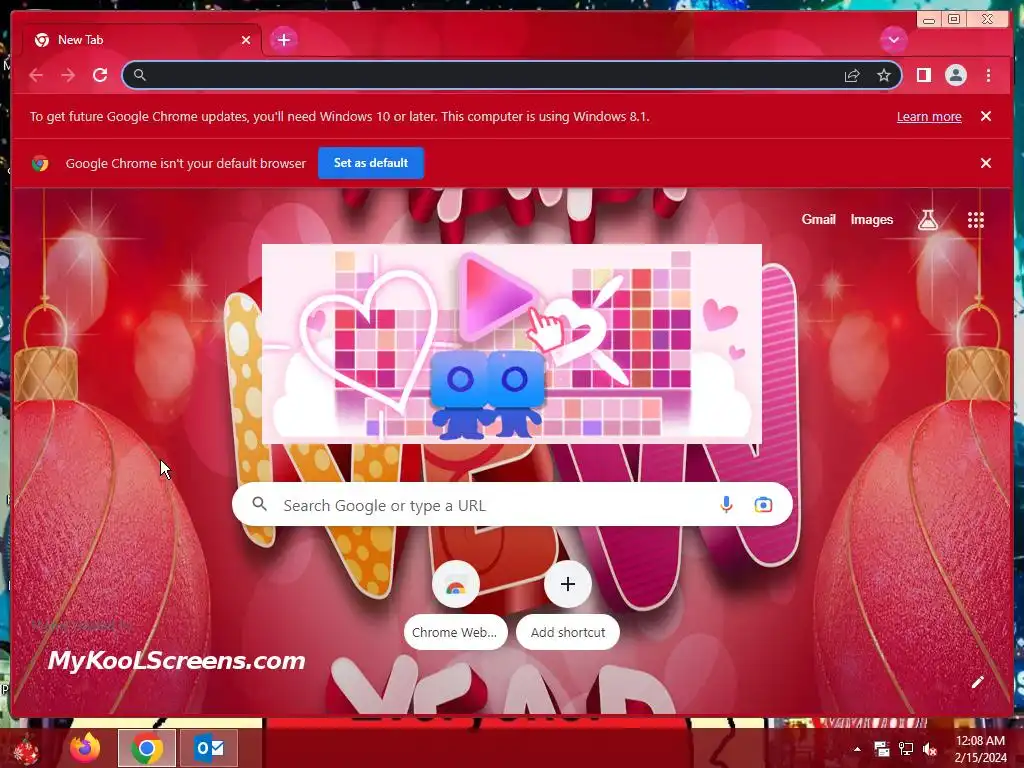Click the back navigation arrow

click(x=36, y=75)
